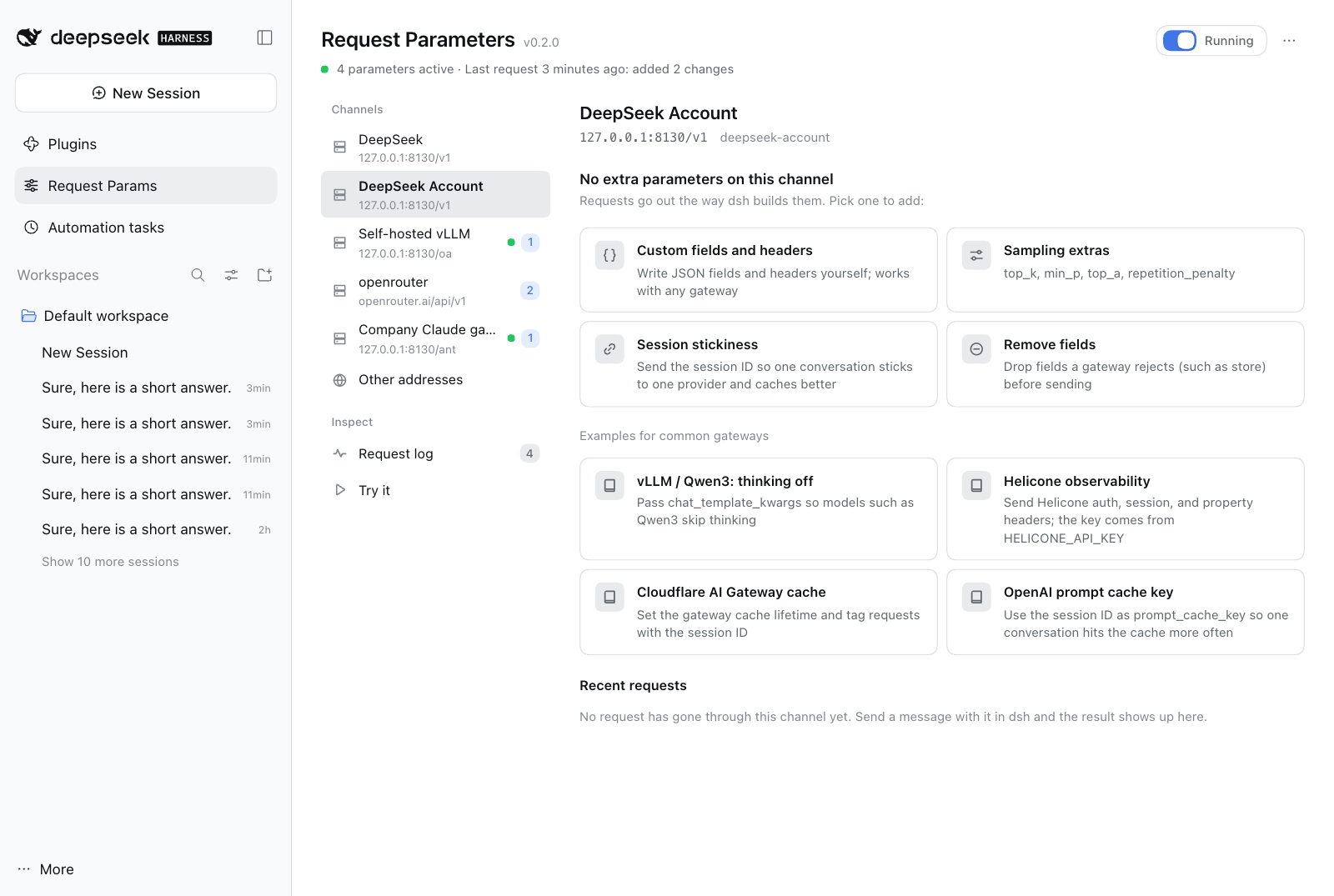Open workspace filter sliders icon
The width and height of the screenshot is (1334, 896).
click(231, 275)
